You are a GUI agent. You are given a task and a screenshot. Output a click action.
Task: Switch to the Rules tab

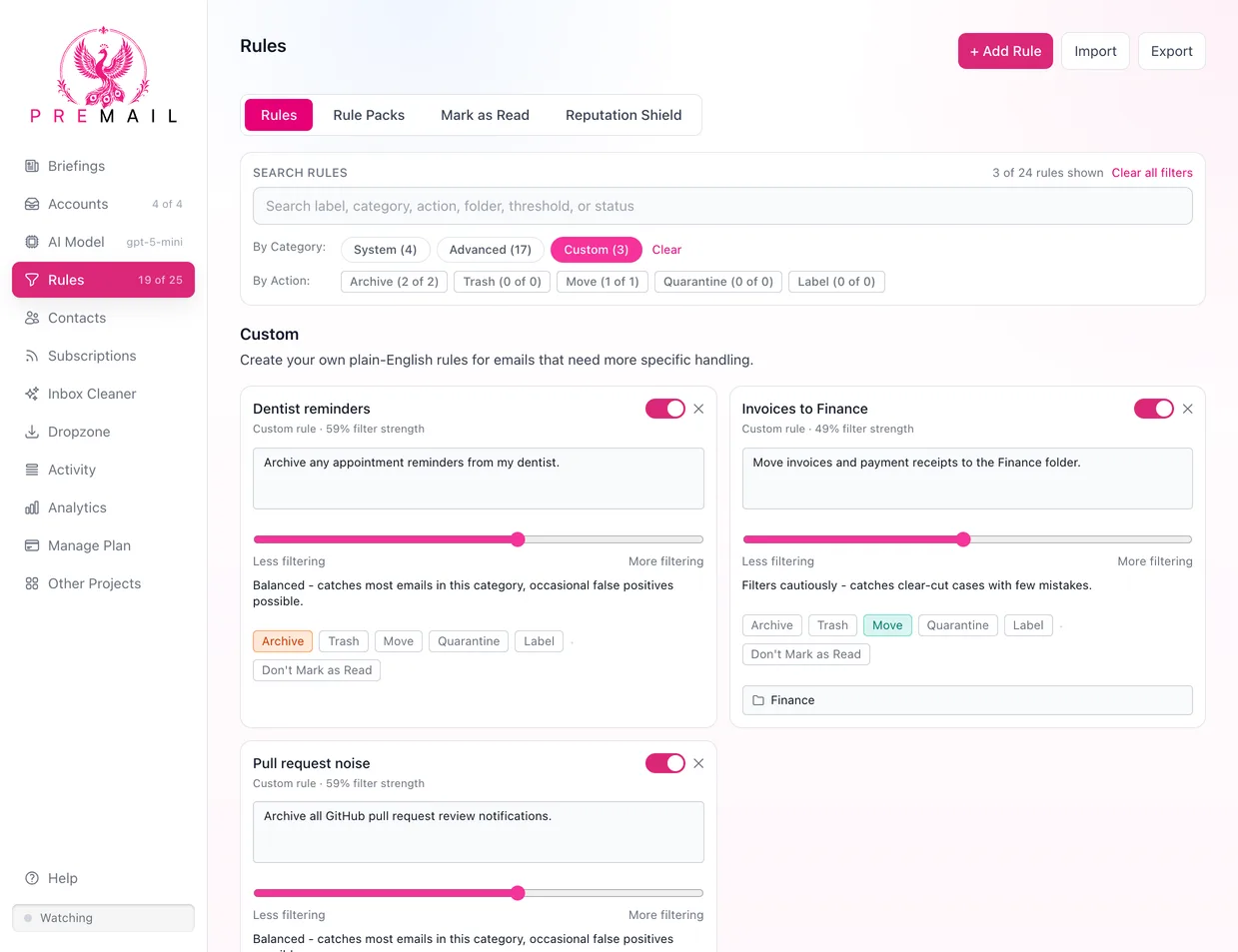coord(279,115)
